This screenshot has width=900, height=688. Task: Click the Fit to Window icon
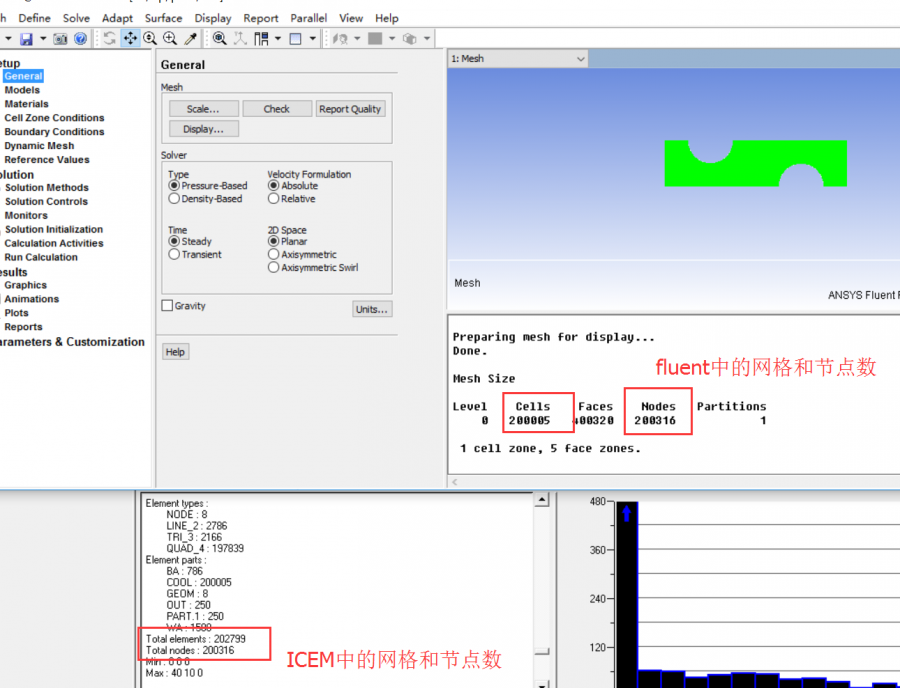click(x=219, y=39)
